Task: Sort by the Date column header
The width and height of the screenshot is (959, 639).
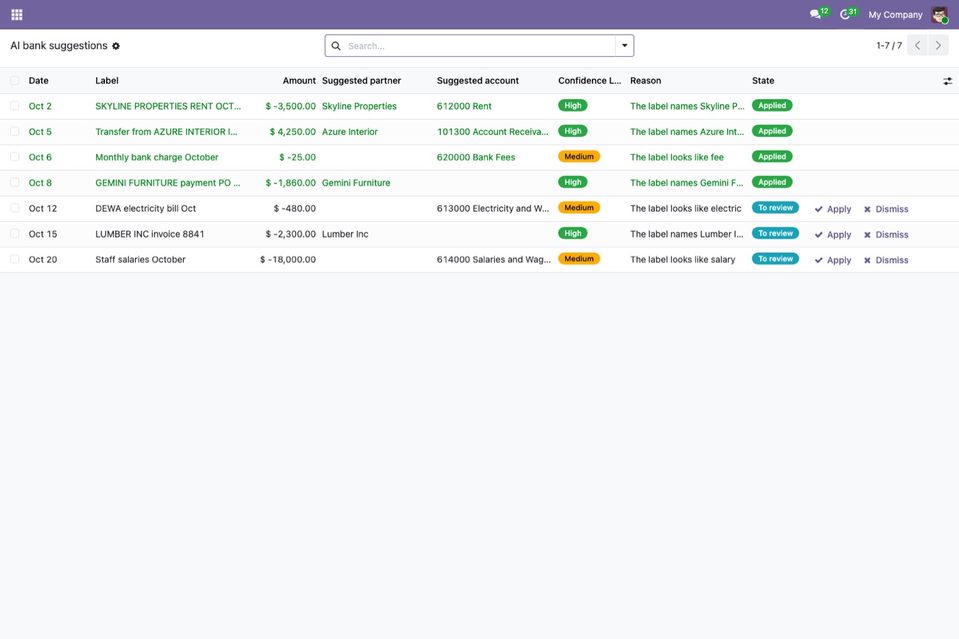Action: coord(39,81)
